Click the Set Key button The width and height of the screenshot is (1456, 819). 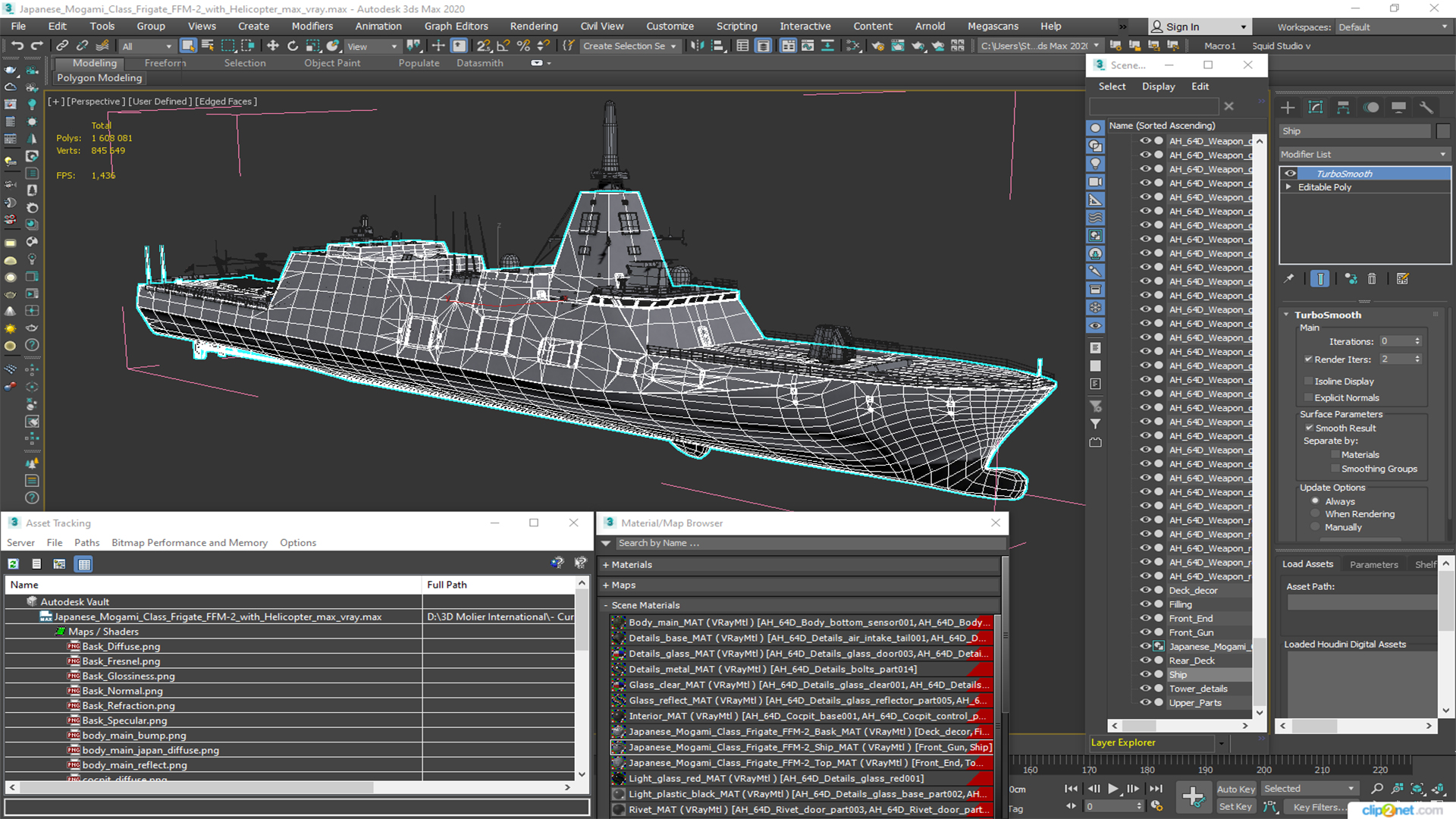point(1235,807)
